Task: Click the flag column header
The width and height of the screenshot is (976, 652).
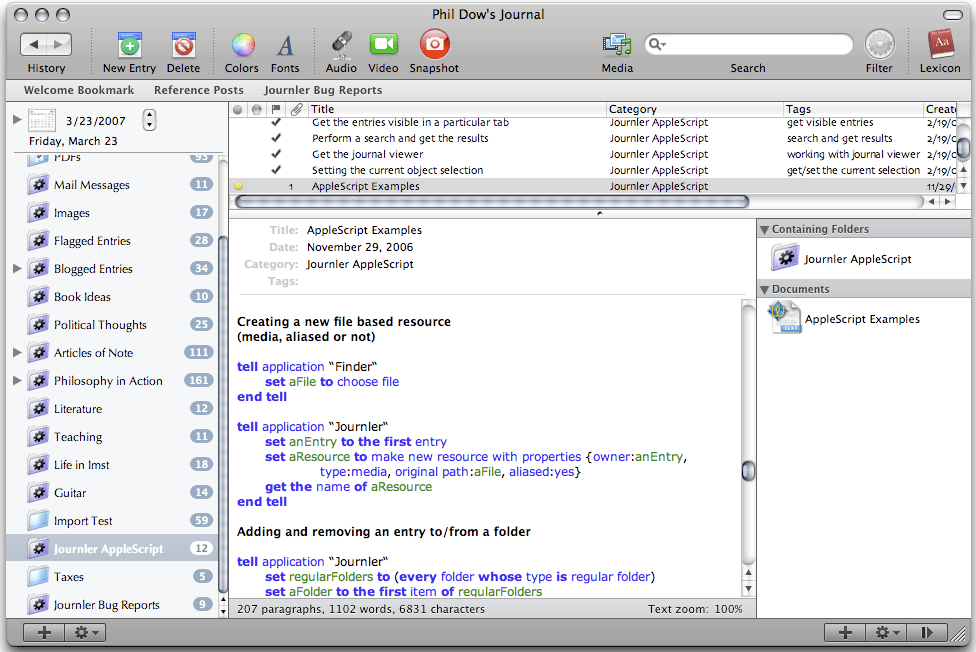Action: (276, 109)
